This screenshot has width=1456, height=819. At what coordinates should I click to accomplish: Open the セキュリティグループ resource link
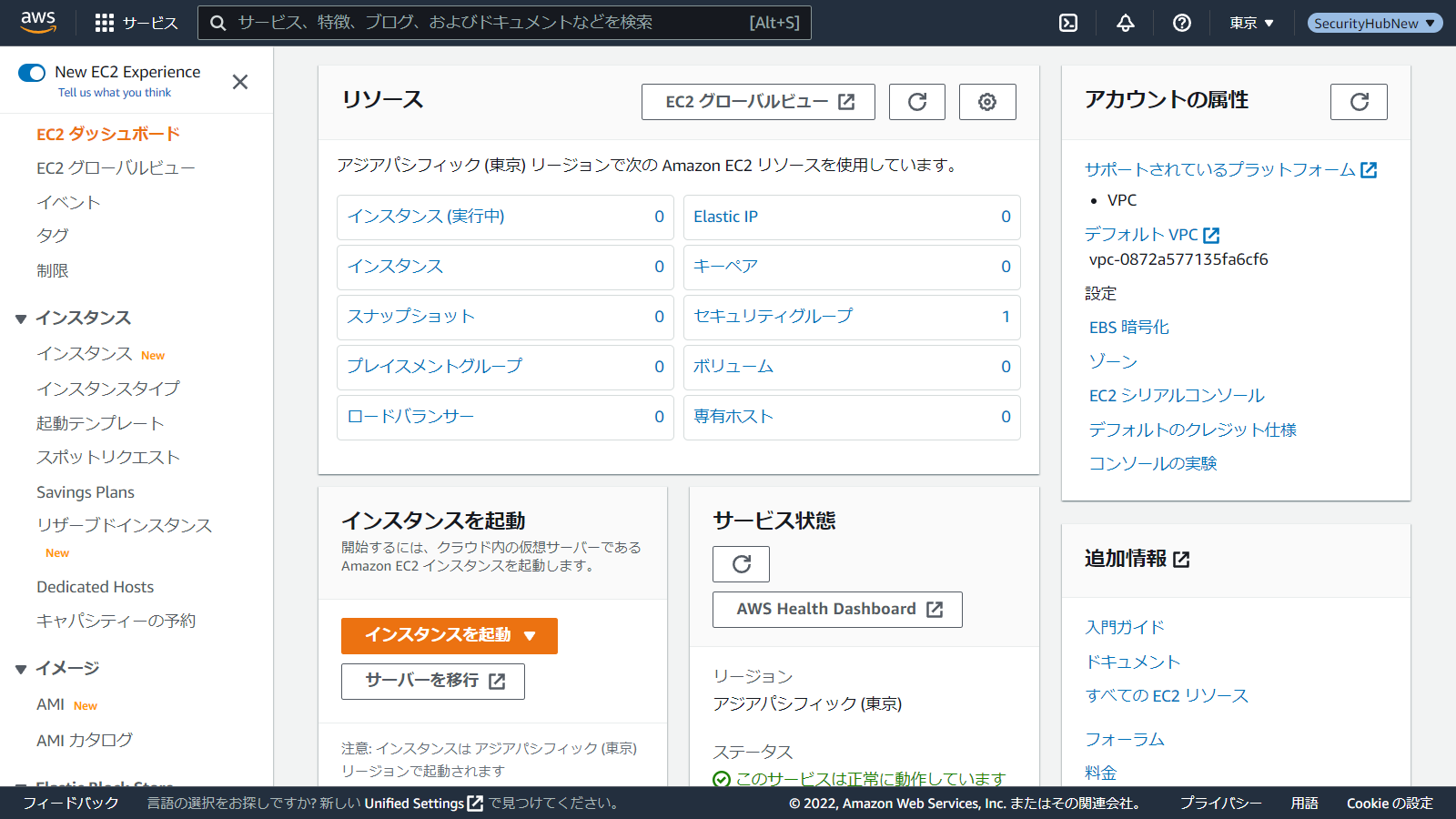click(773, 316)
